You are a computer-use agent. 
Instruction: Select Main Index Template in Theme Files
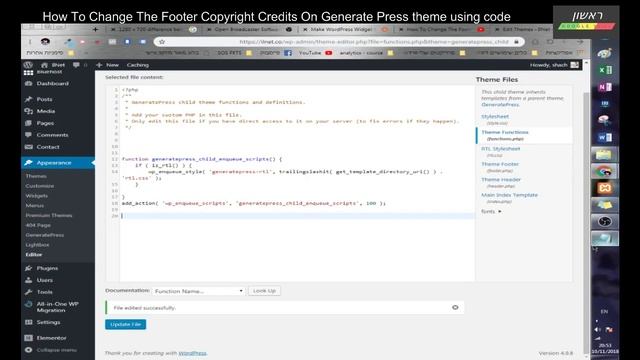click(509, 195)
